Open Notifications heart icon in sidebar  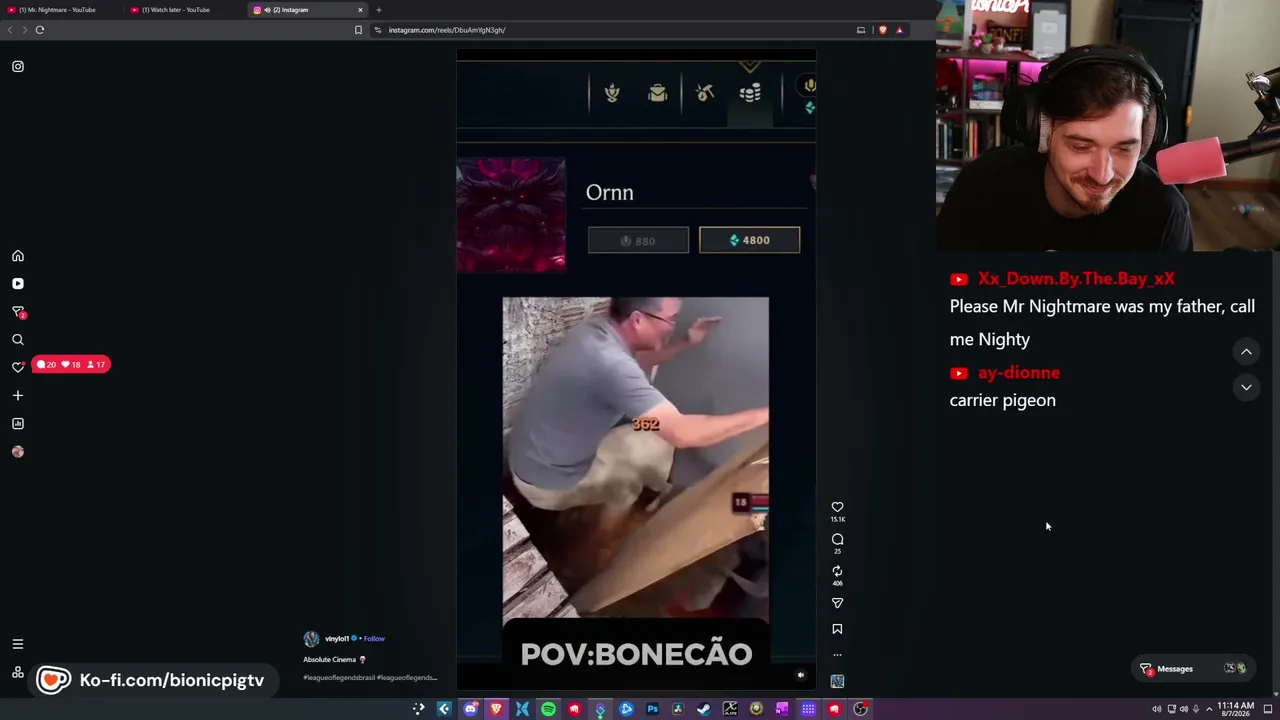18,368
